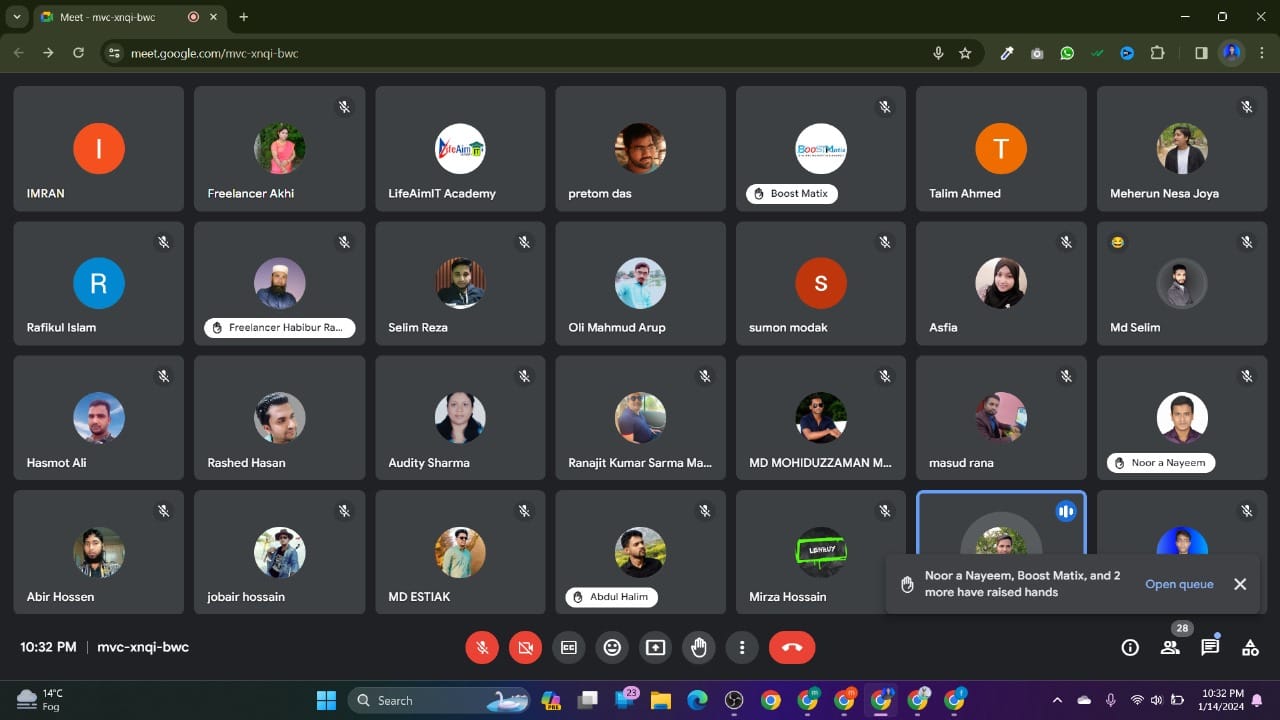Show the participants list with 28 people
This screenshot has width=1280, height=720.
click(x=1170, y=648)
